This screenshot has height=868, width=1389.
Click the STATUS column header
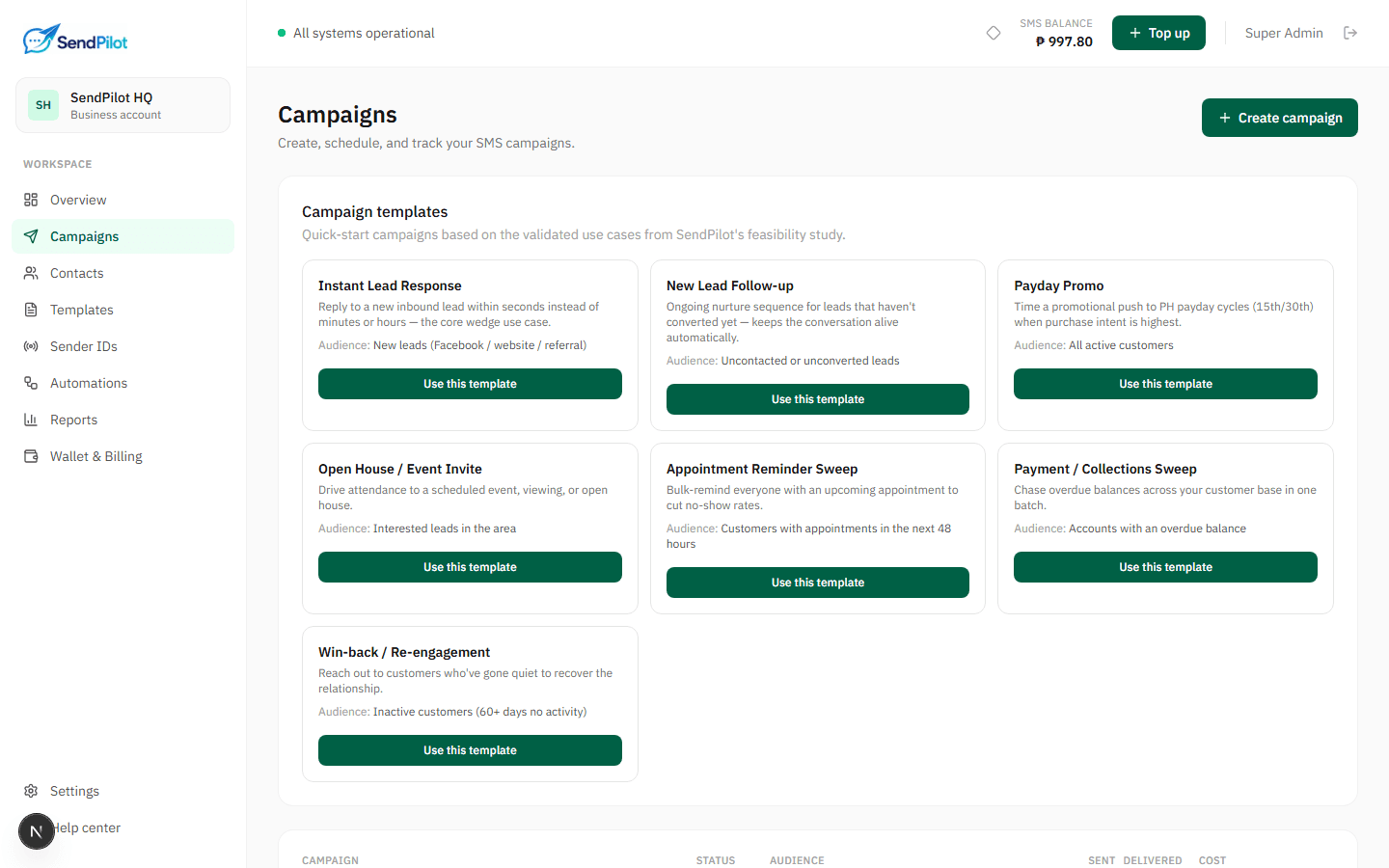click(x=716, y=860)
